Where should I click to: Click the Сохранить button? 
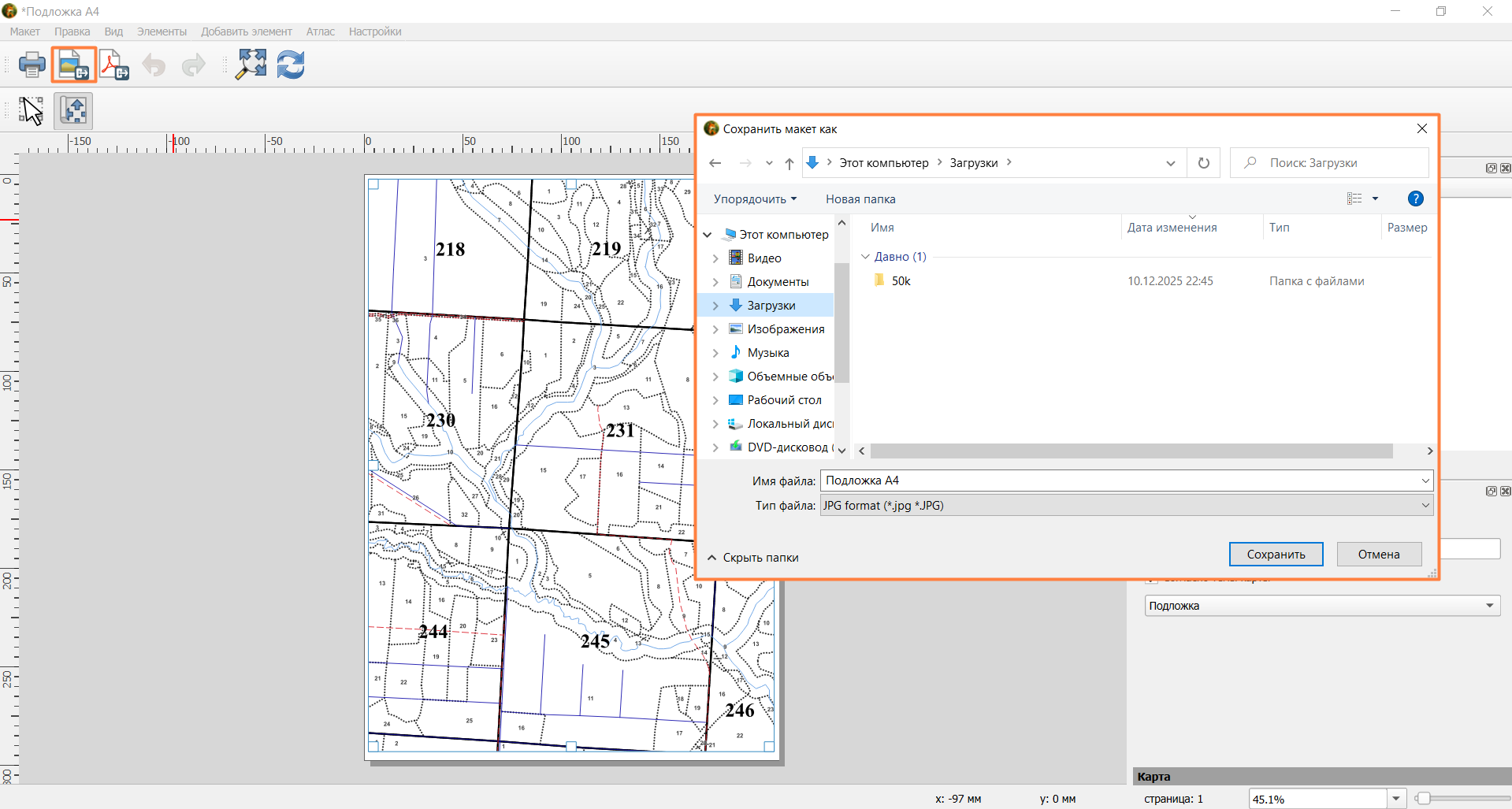coord(1276,555)
